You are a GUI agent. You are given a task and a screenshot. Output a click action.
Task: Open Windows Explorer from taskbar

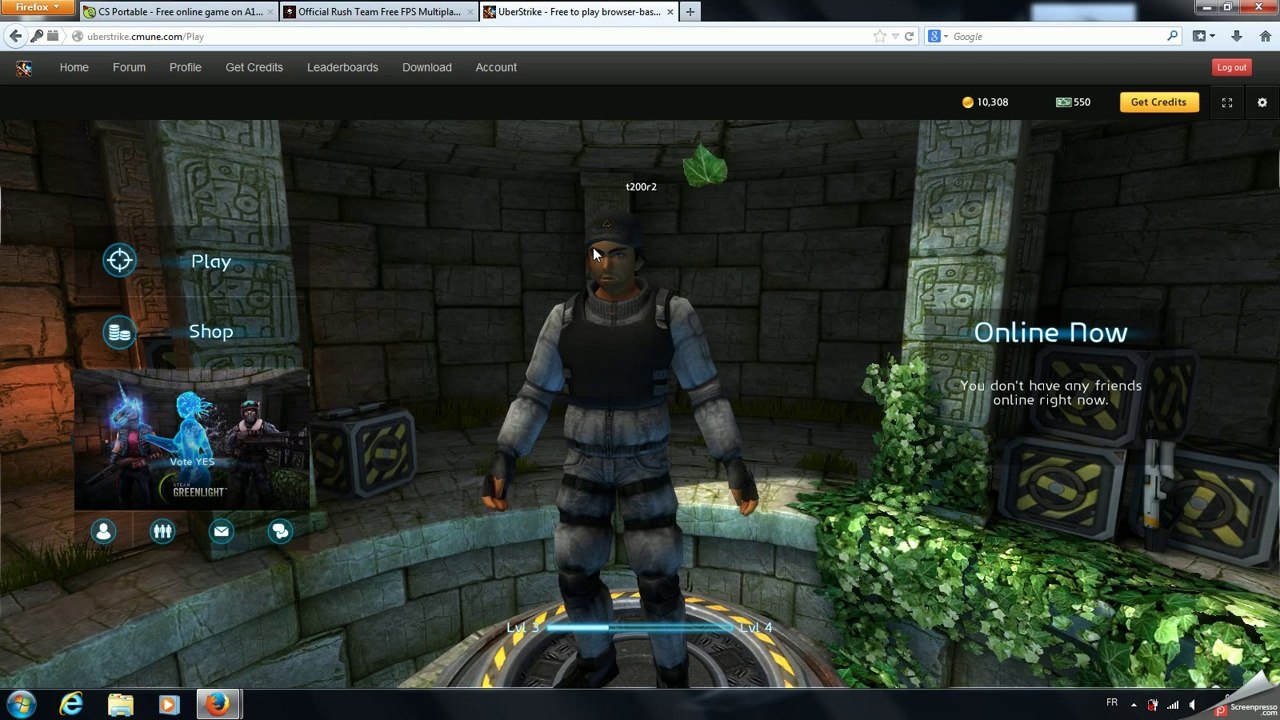(120, 705)
